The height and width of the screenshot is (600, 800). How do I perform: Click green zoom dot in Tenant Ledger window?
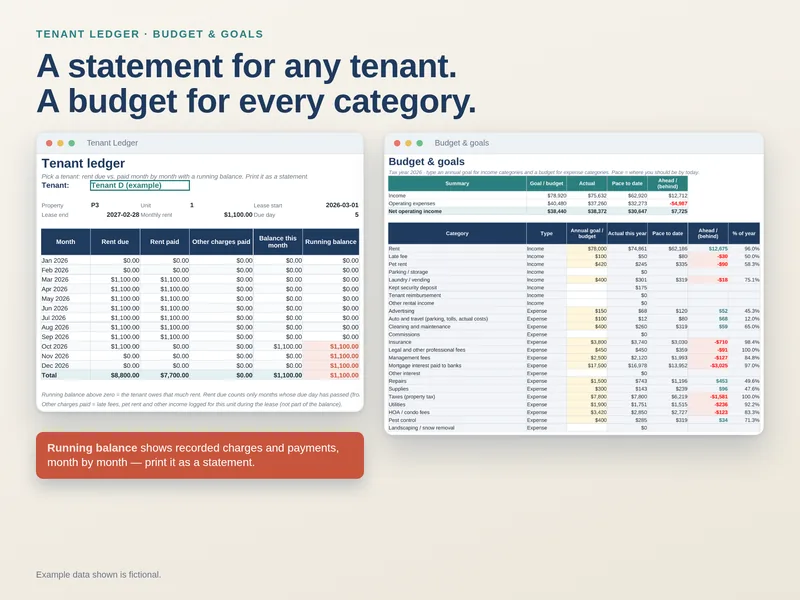[x=71, y=143]
